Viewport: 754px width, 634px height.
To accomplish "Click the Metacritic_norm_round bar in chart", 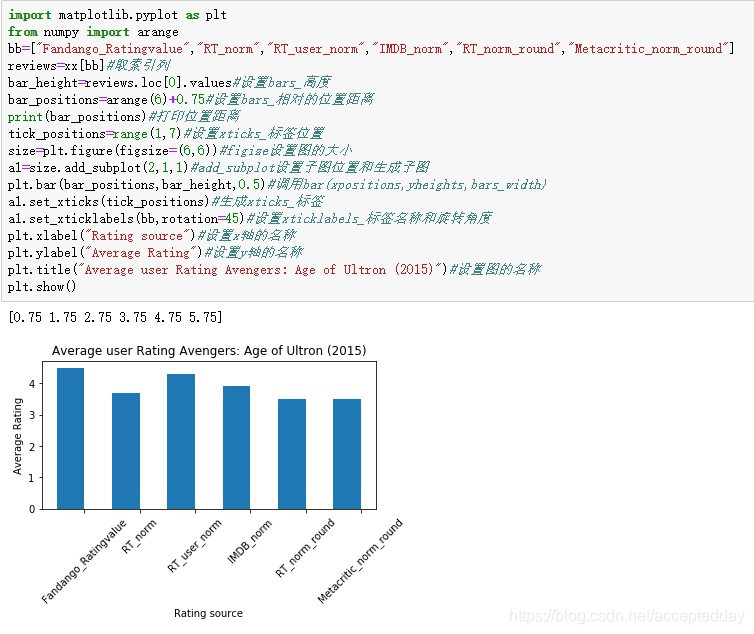I will pyautogui.click(x=347, y=454).
